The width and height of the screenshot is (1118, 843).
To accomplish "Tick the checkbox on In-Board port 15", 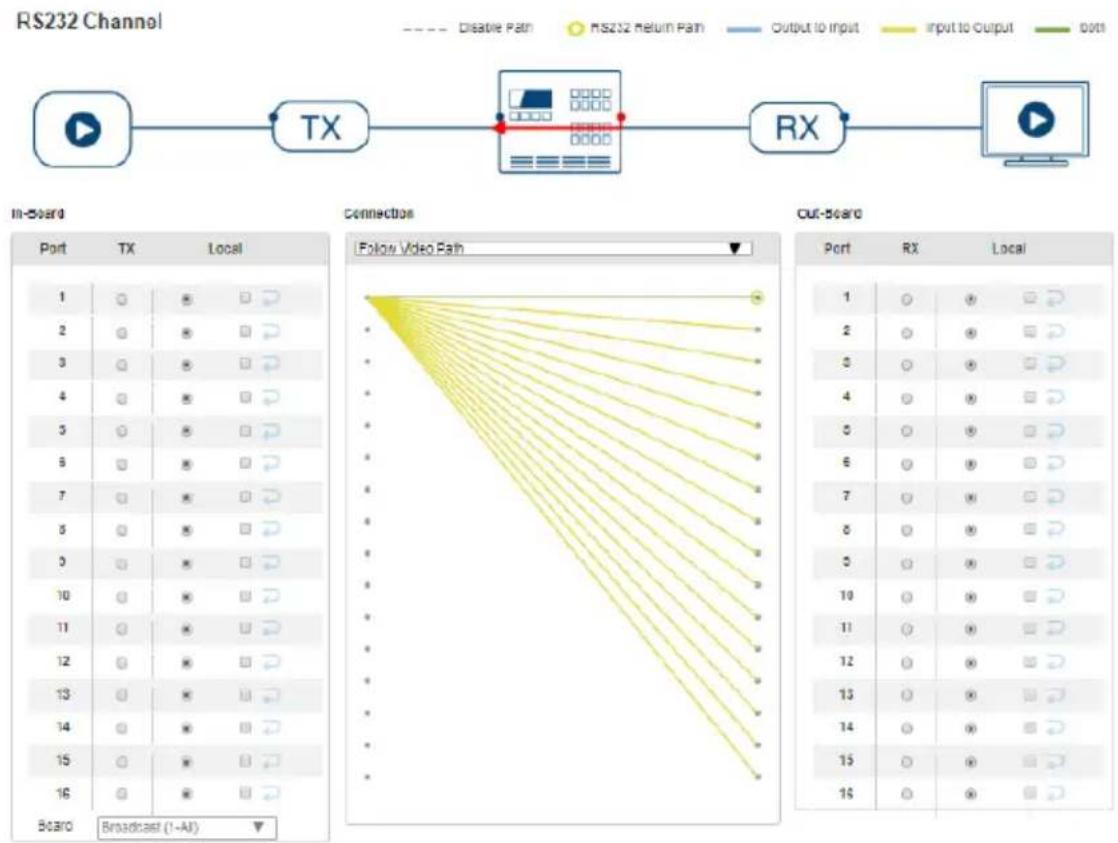I will tap(245, 761).
